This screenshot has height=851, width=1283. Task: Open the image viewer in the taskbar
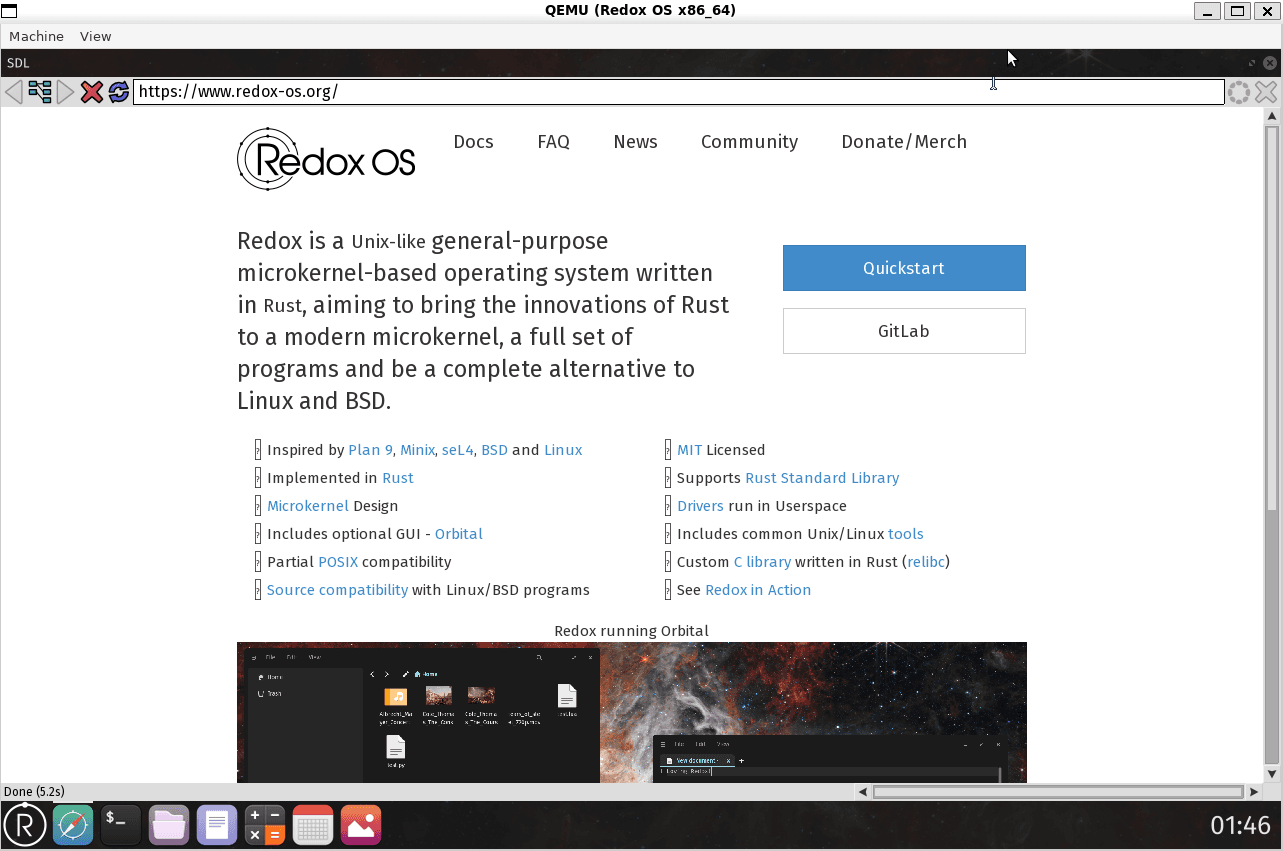pyautogui.click(x=360, y=825)
